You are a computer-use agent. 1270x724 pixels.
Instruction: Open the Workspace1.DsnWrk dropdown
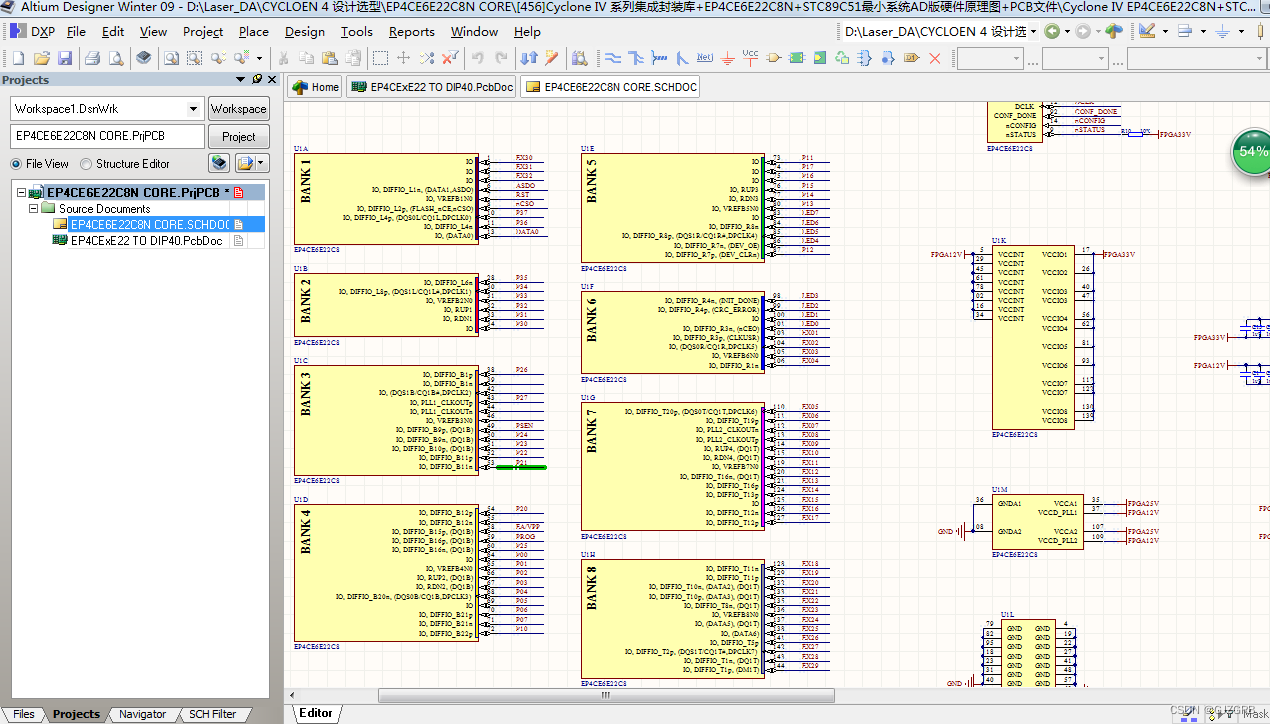[x=193, y=109]
